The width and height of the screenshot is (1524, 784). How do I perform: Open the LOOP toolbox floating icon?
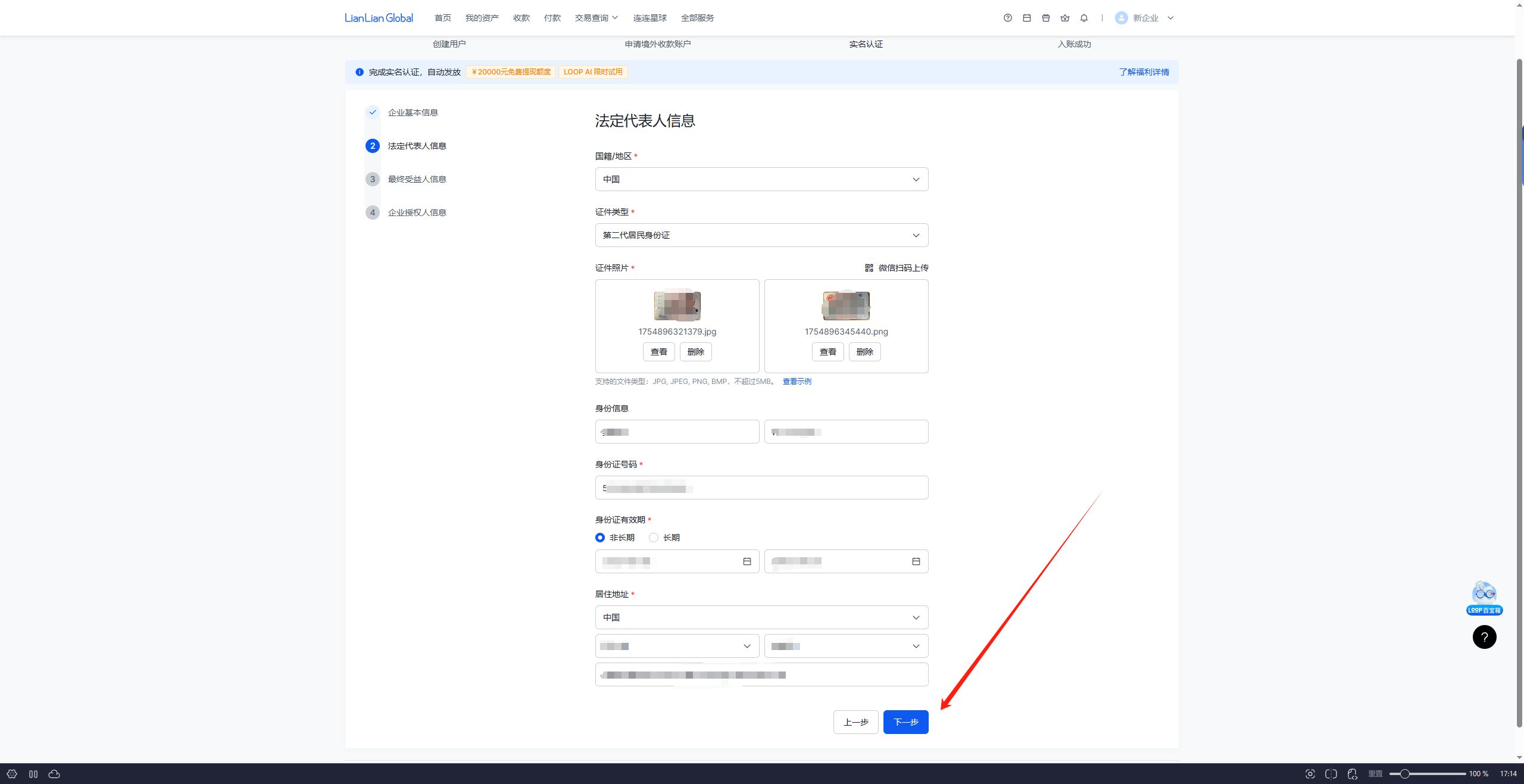(x=1484, y=598)
